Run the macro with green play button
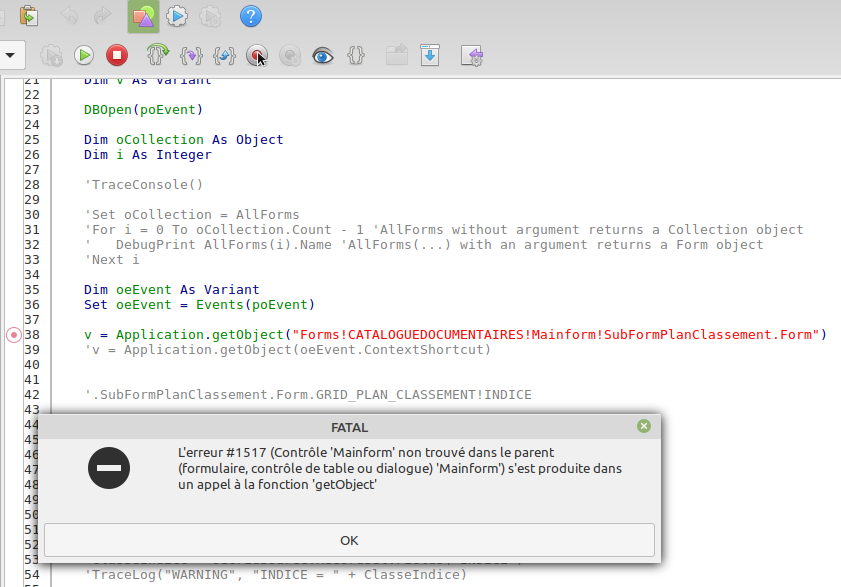Screen dimensions: 841x587 [x=85, y=56]
